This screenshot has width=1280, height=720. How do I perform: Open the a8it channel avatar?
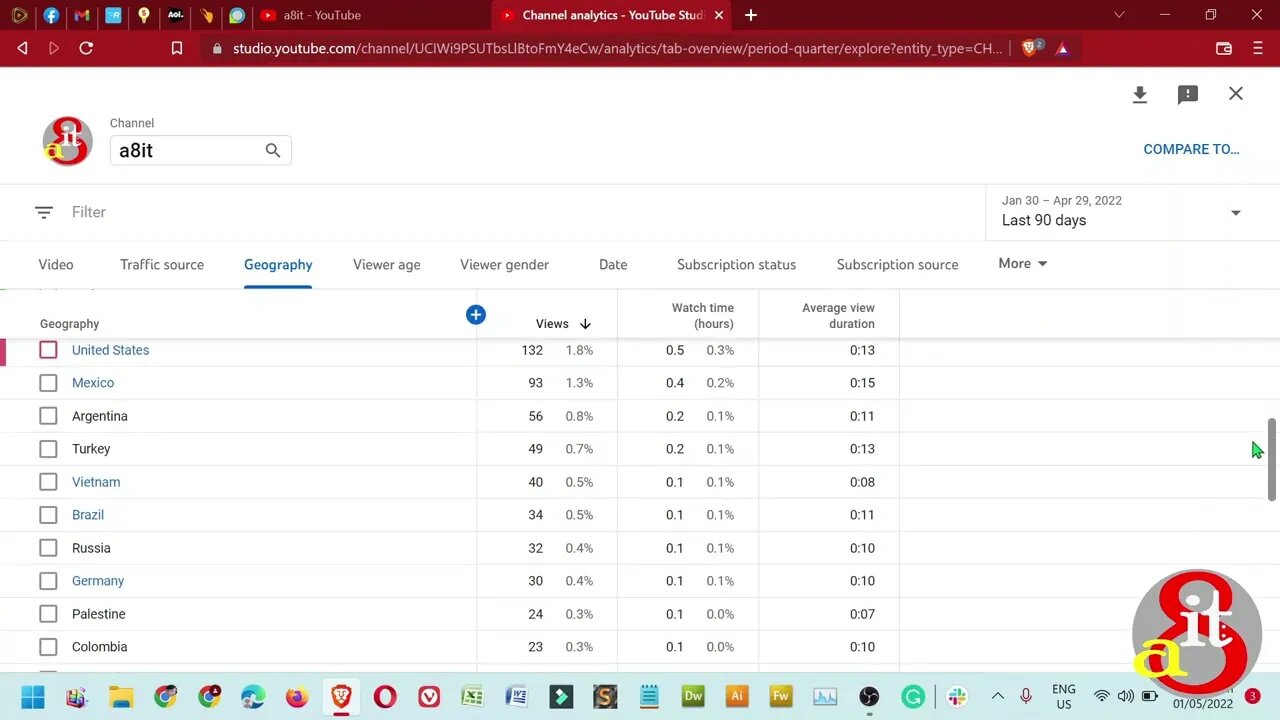click(x=68, y=141)
